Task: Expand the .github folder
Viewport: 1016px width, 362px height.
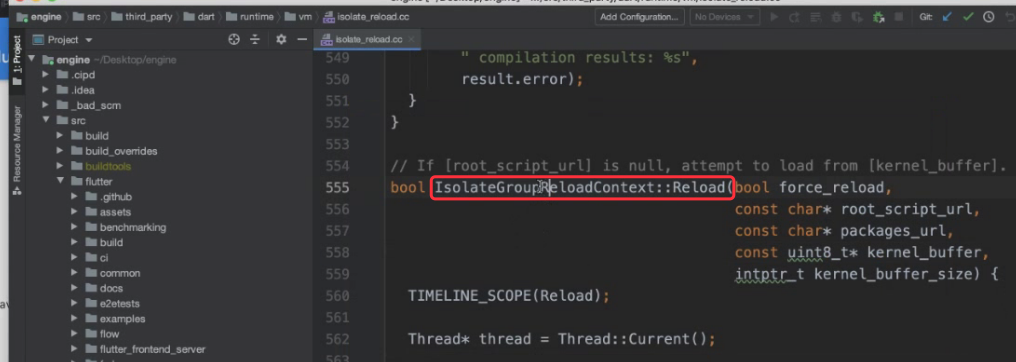Action: click(75, 197)
